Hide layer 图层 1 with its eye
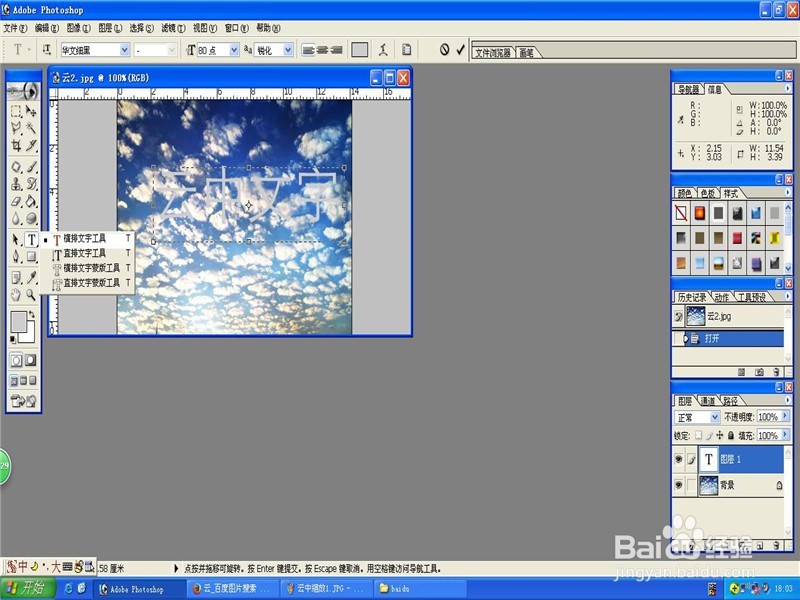Image resolution: width=800 pixels, height=600 pixels. [679, 459]
